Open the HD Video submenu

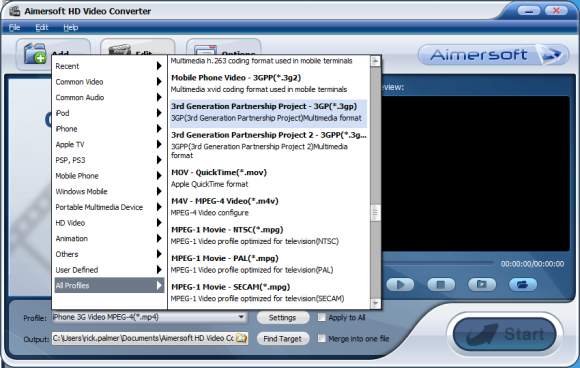[x=109, y=223]
